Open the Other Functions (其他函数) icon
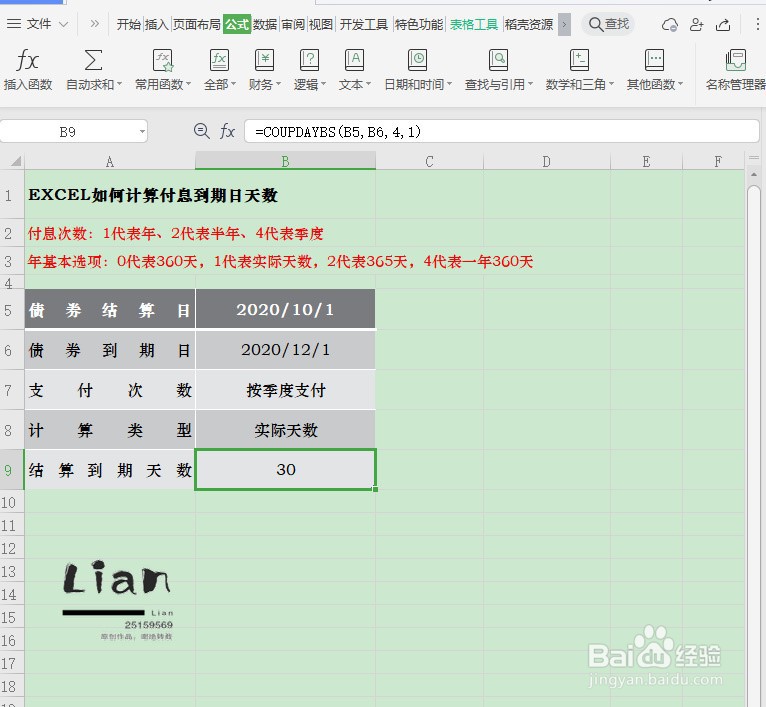This screenshot has height=707, width=766. [x=654, y=61]
